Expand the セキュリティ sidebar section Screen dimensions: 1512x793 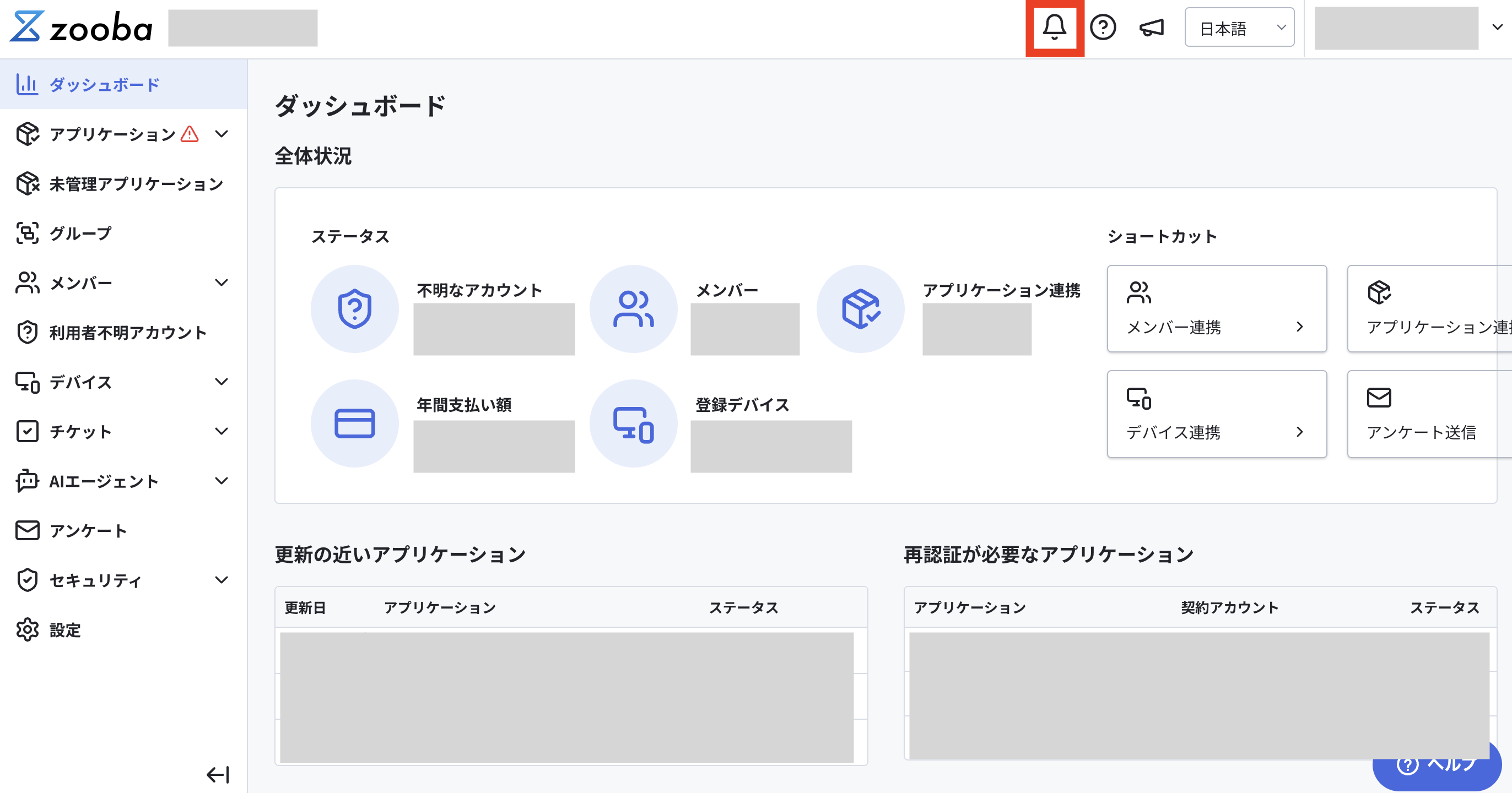(222, 580)
